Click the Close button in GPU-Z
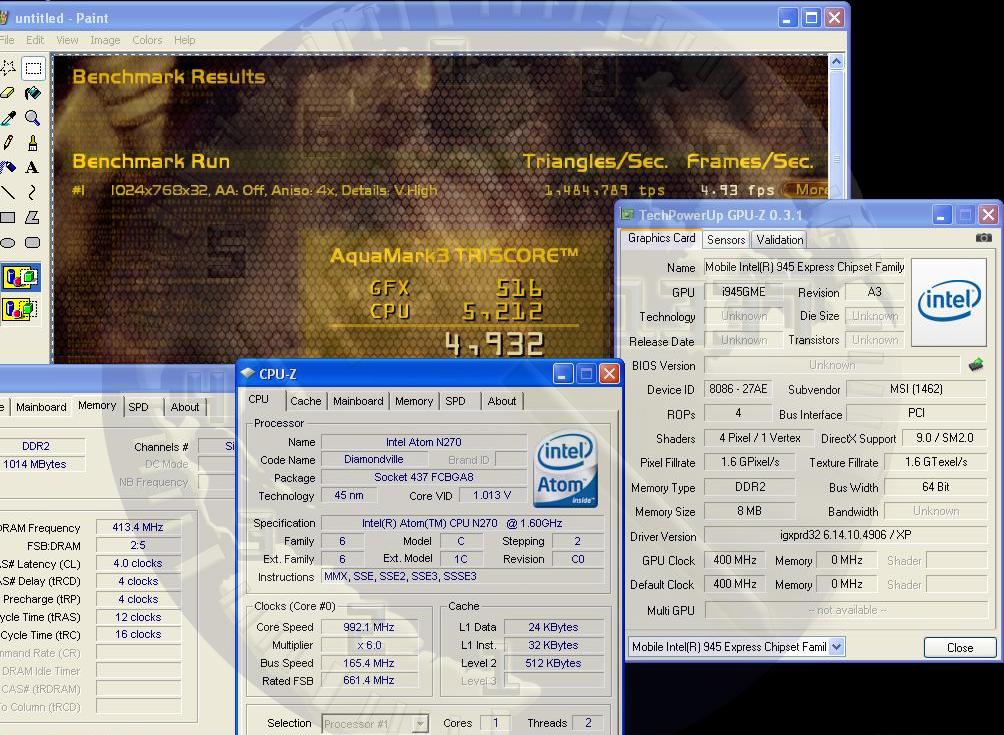Screen dimensions: 1004x735 click(960, 647)
